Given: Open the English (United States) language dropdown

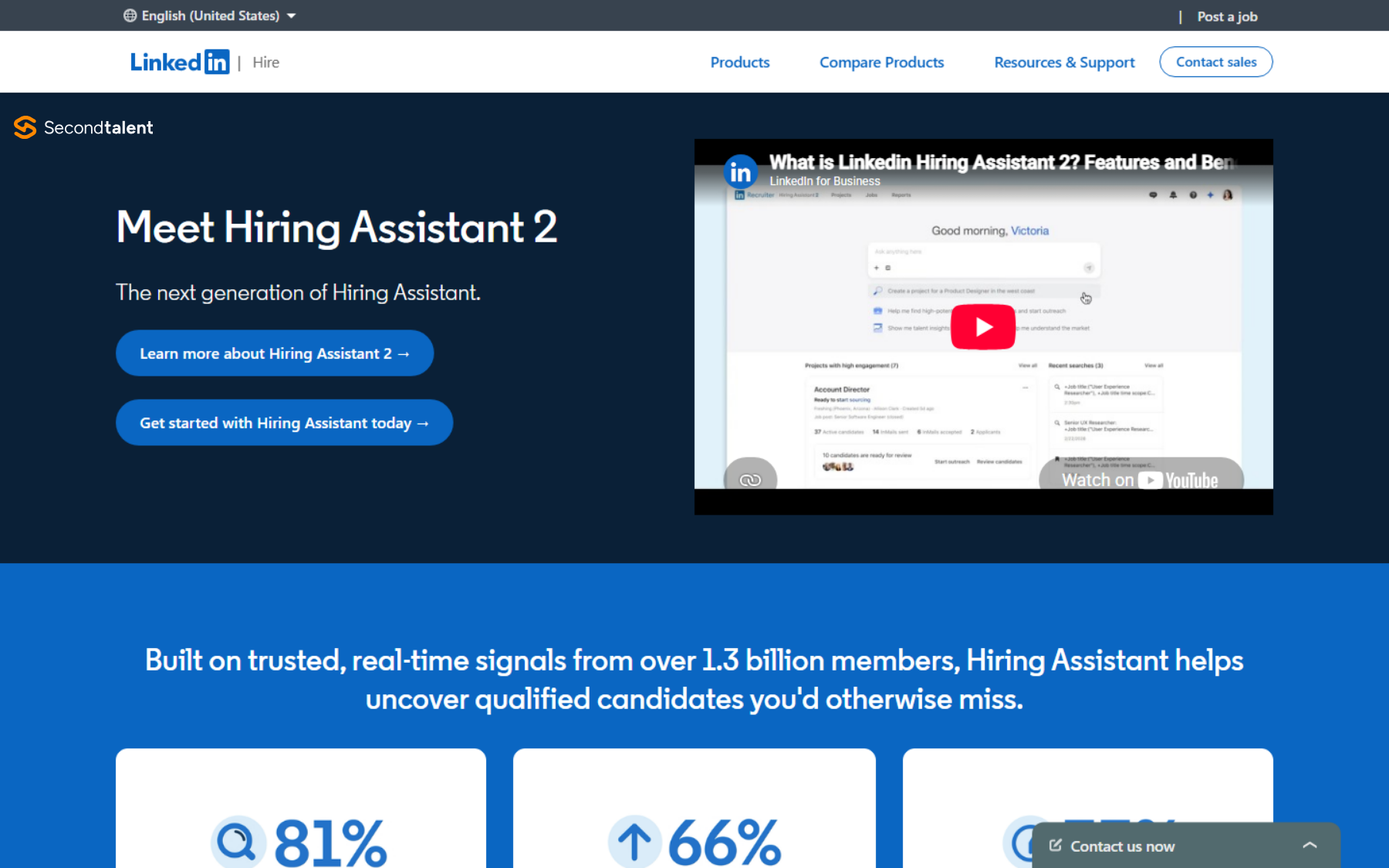Looking at the screenshot, I should tap(210, 15).
